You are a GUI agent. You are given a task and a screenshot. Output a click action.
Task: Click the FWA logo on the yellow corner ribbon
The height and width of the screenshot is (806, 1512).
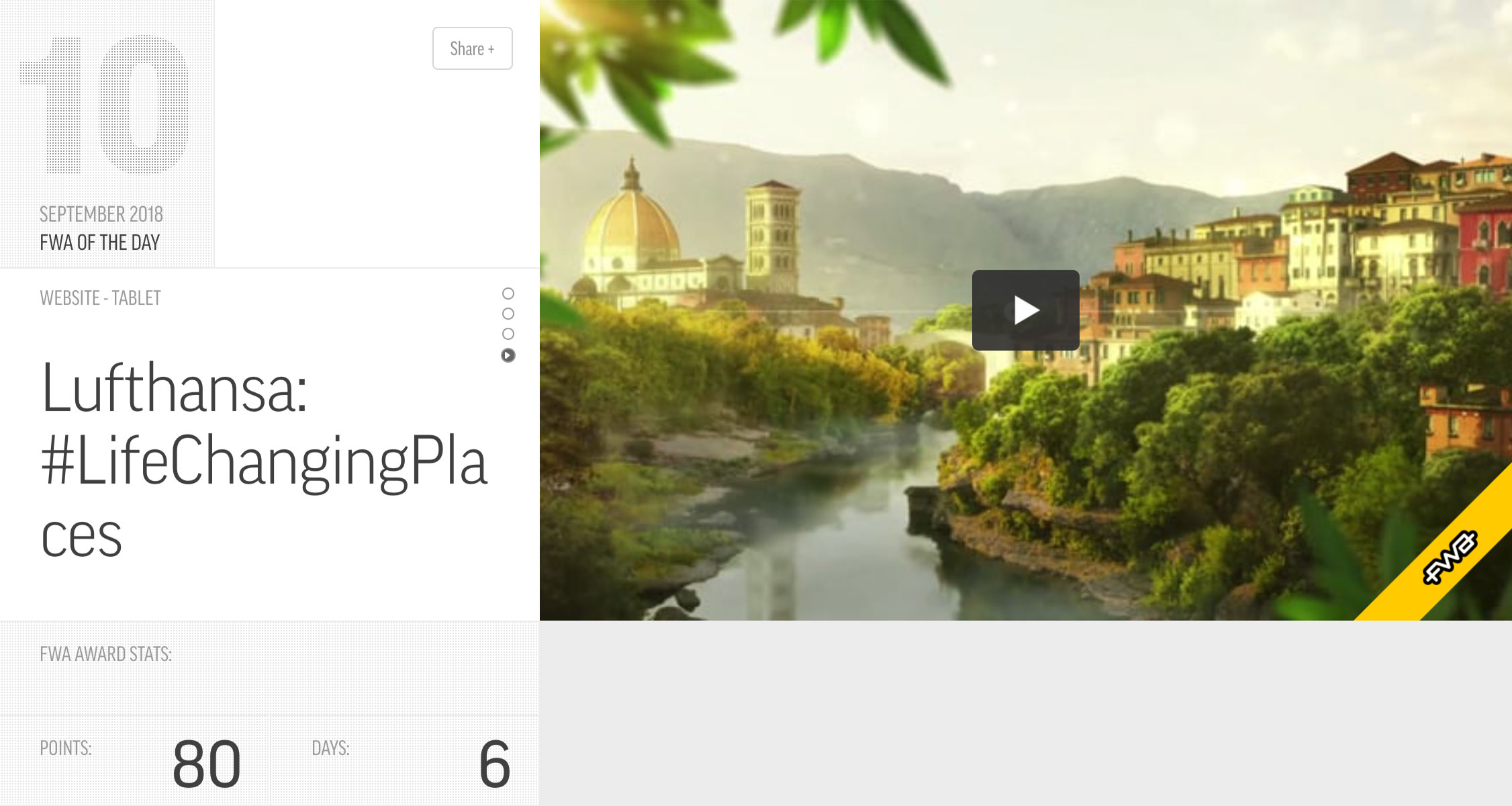[1450, 557]
